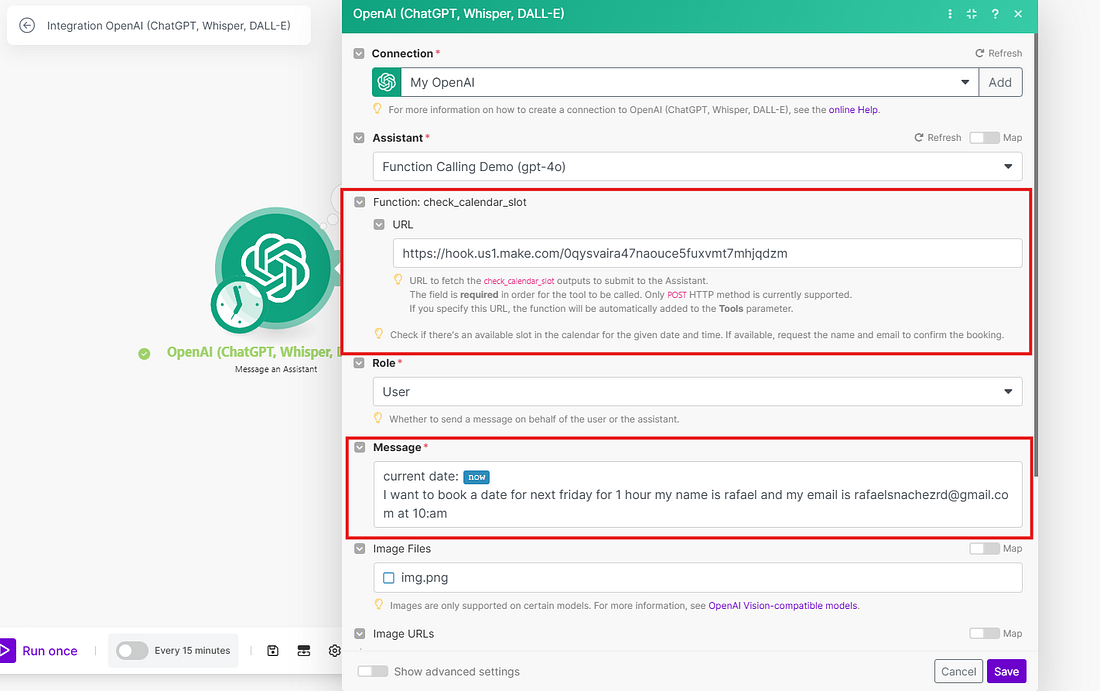Toggle the Every 15 minutes schedule switch
Viewport: 1100px width, 691px height.
pos(132,650)
